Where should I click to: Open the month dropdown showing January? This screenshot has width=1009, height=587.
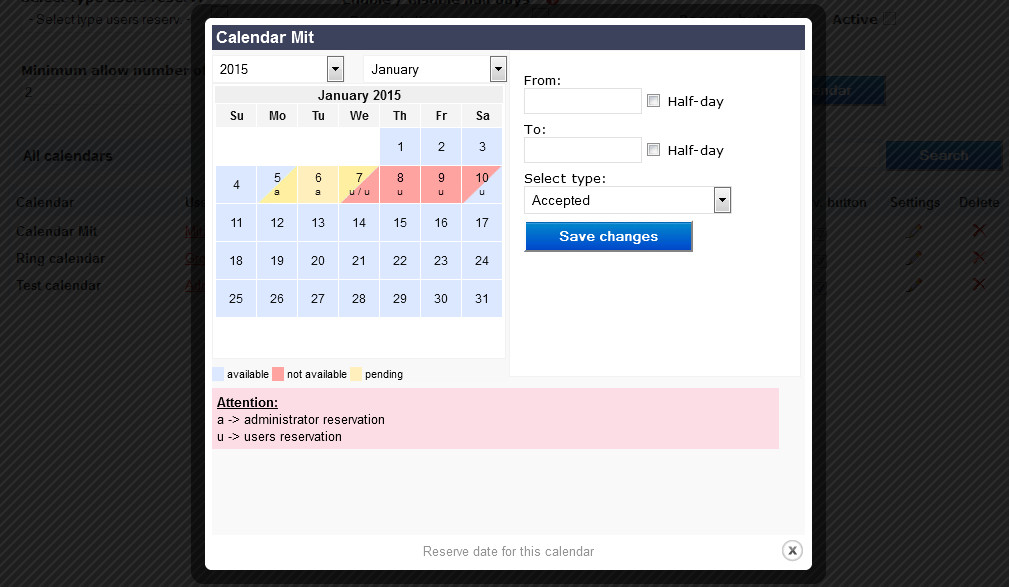498,69
